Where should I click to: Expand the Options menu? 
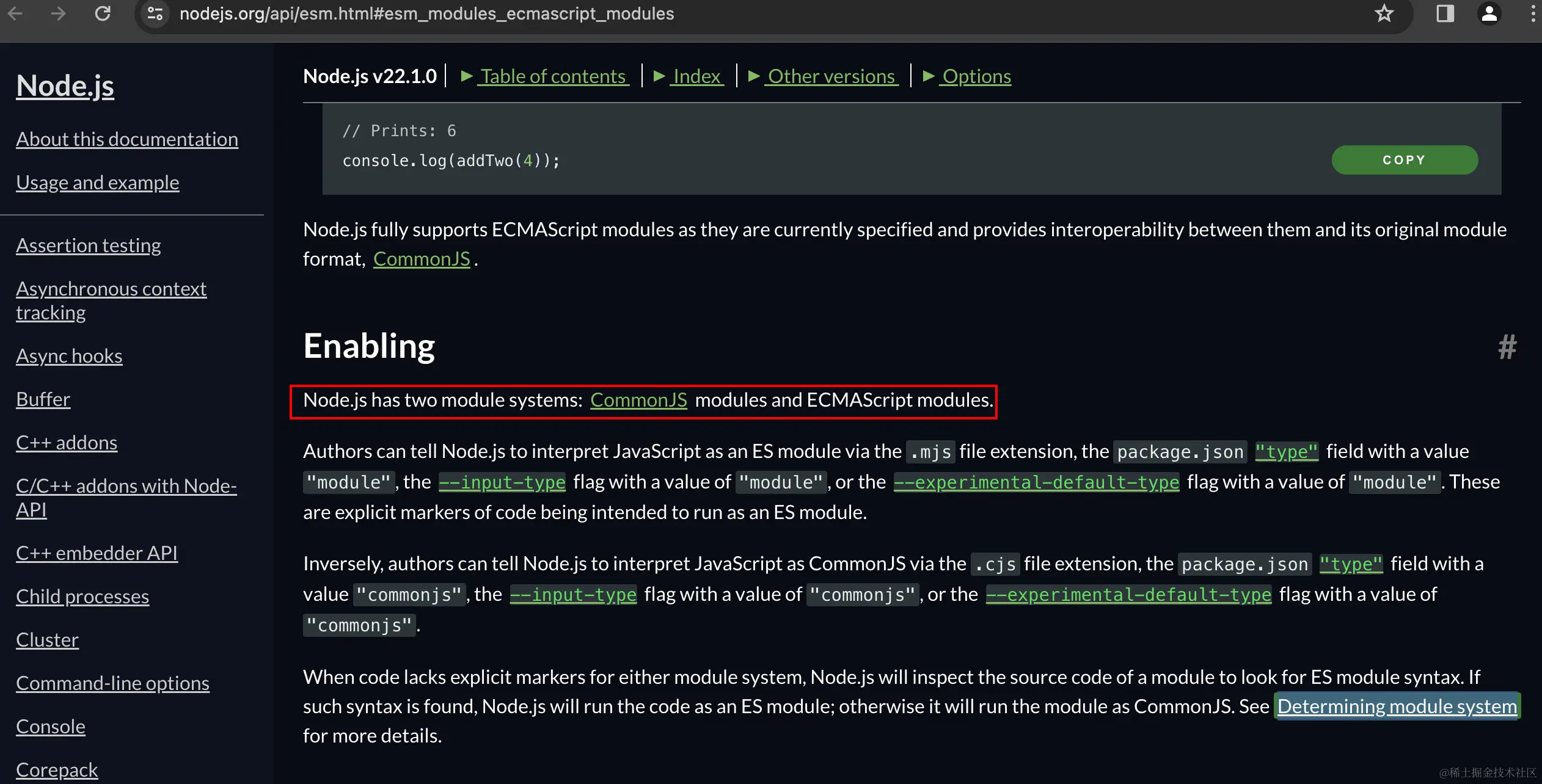tap(976, 76)
